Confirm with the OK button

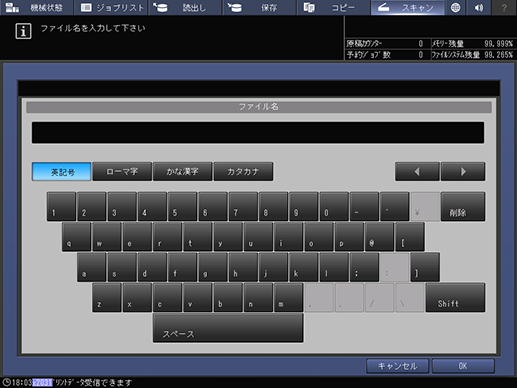(463, 366)
